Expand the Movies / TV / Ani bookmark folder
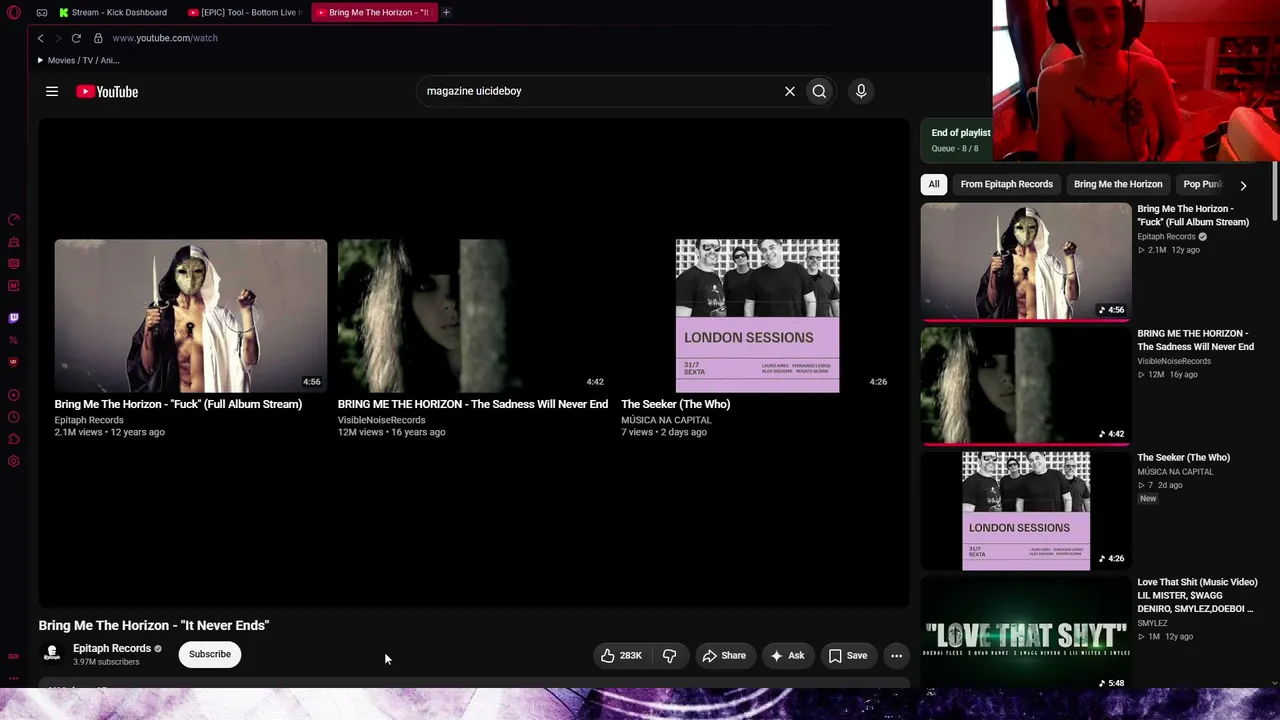1280x720 pixels. pyautogui.click(x=78, y=60)
